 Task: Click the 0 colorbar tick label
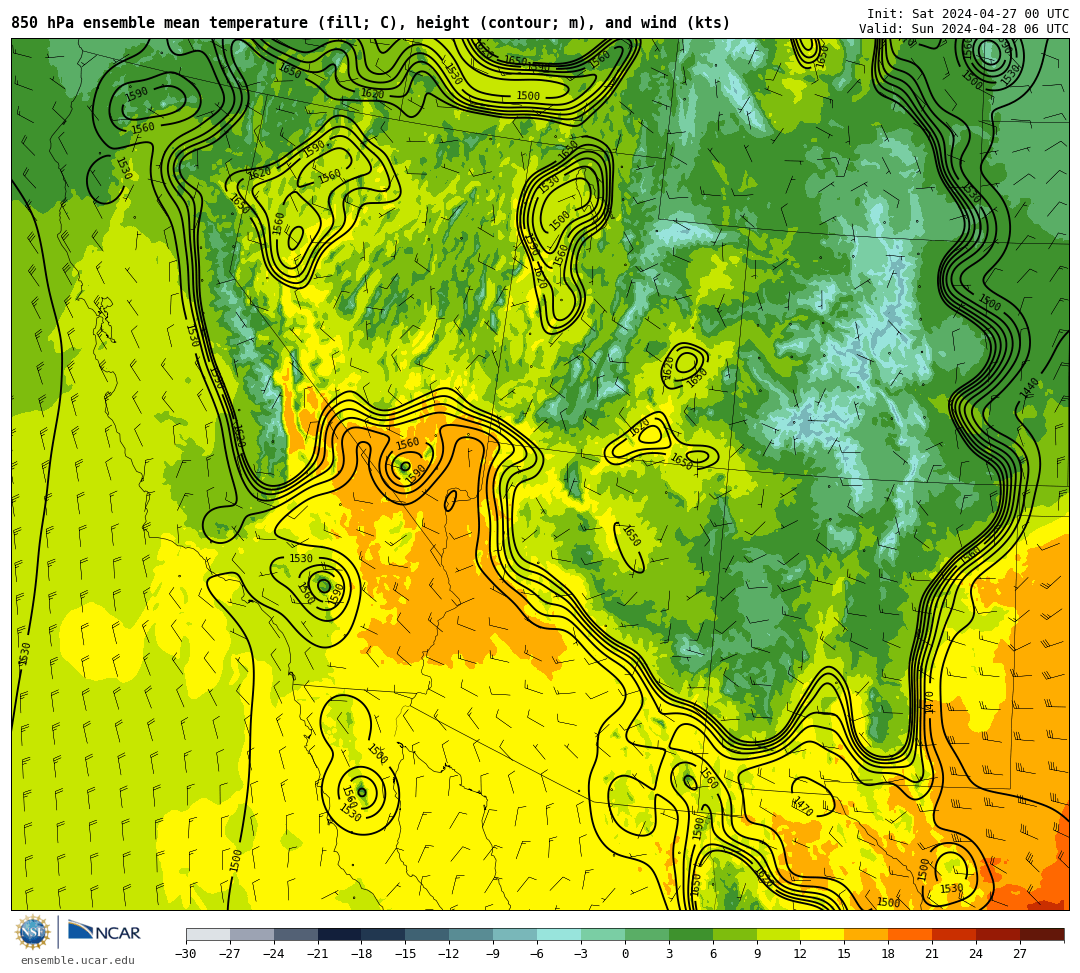625,954
